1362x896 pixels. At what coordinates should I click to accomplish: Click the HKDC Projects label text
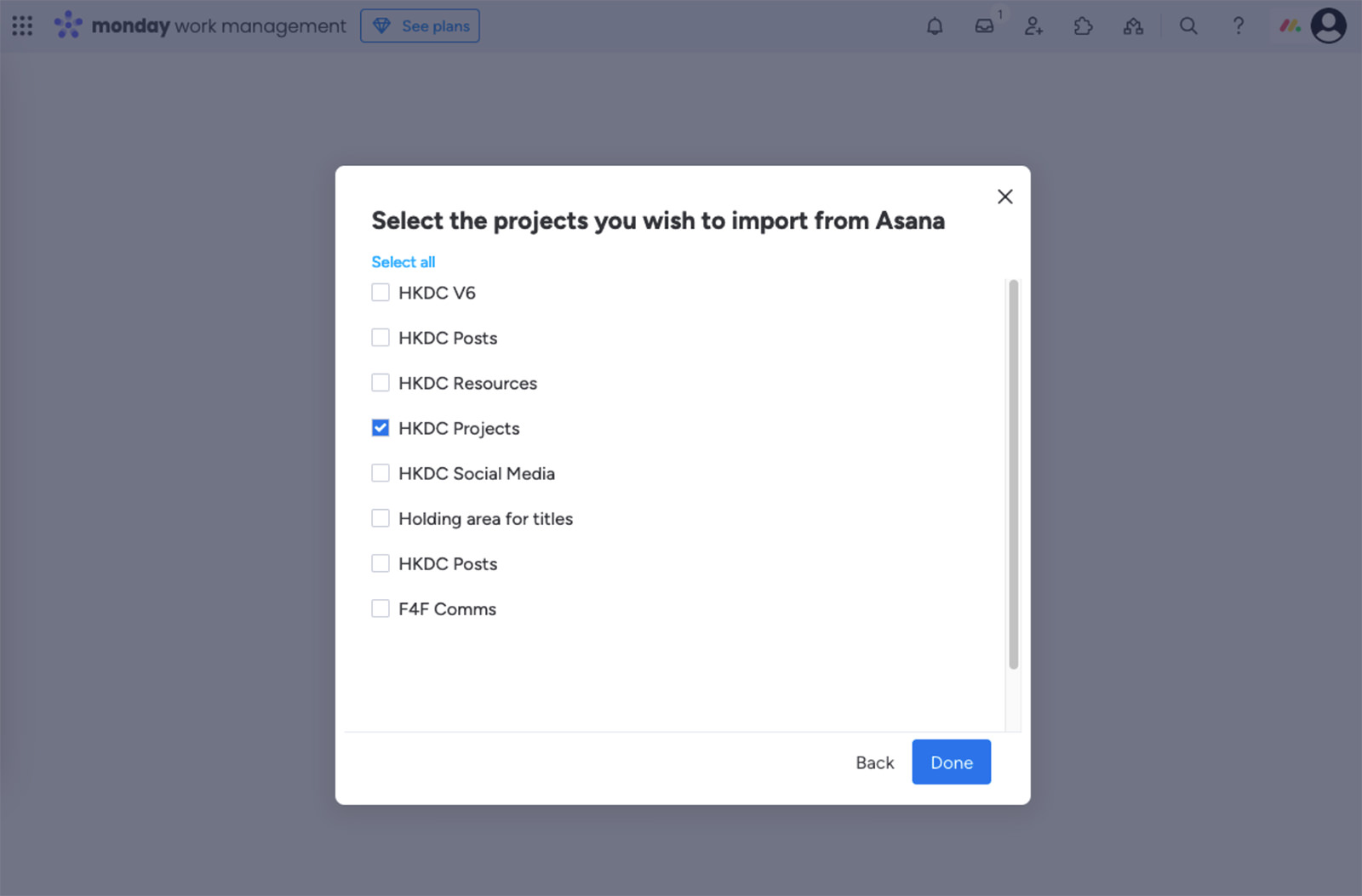coord(459,429)
